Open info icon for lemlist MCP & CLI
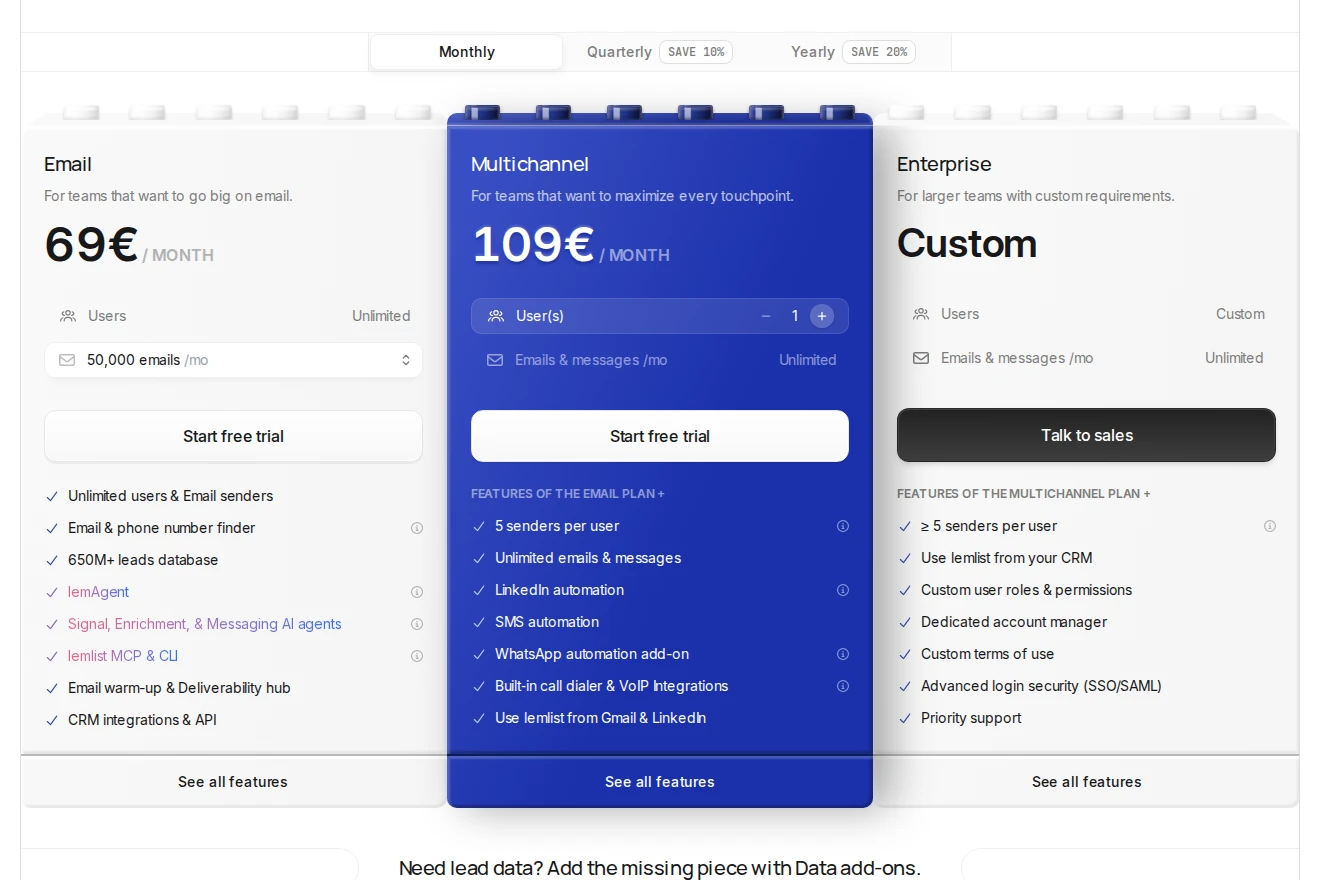1320x880 pixels. pos(417,656)
